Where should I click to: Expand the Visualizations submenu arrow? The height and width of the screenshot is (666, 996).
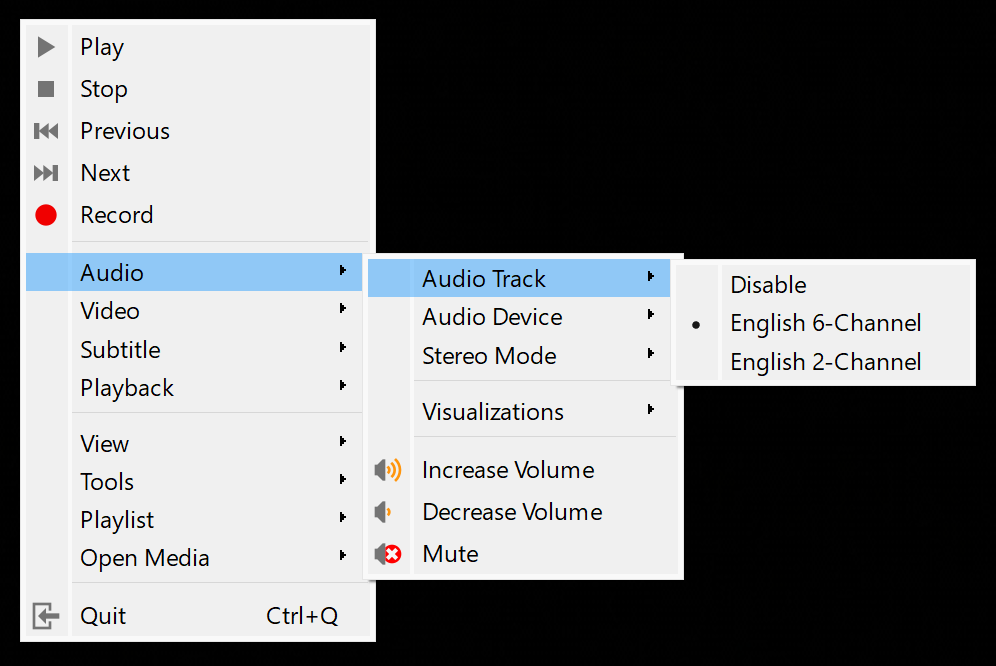point(651,410)
